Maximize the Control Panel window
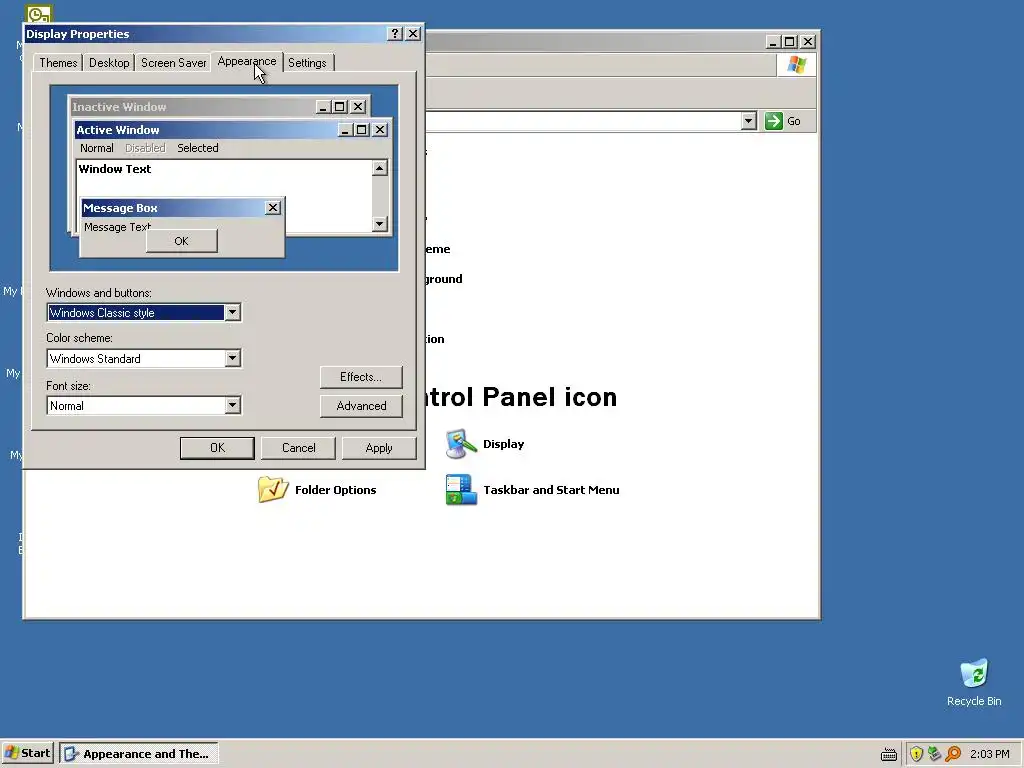 click(x=790, y=42)
